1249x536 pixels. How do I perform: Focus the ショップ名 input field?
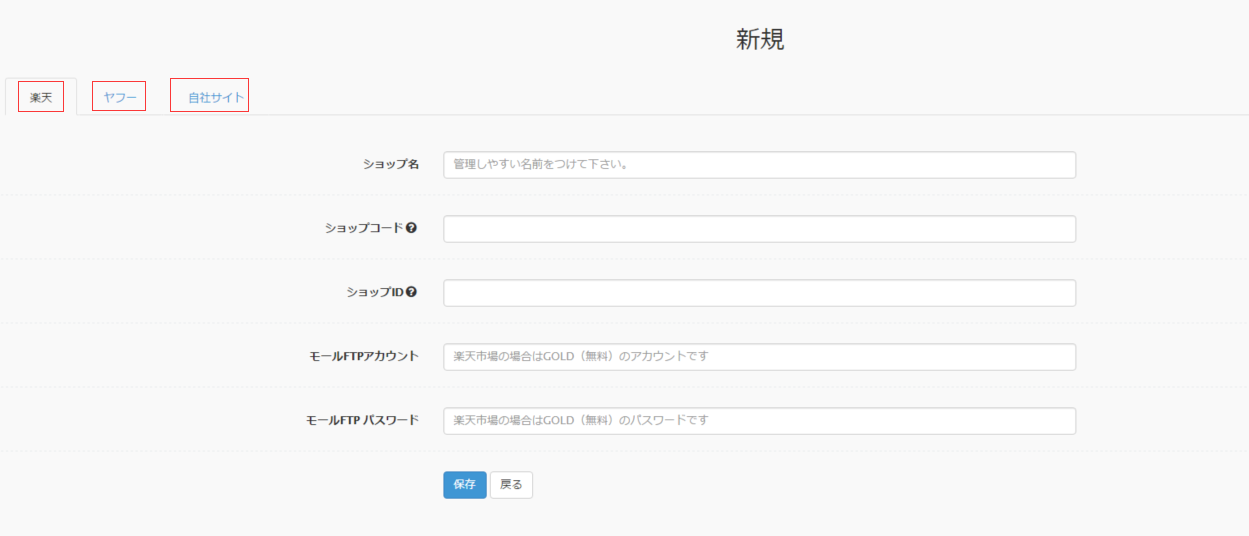click(x=760, y=165)
